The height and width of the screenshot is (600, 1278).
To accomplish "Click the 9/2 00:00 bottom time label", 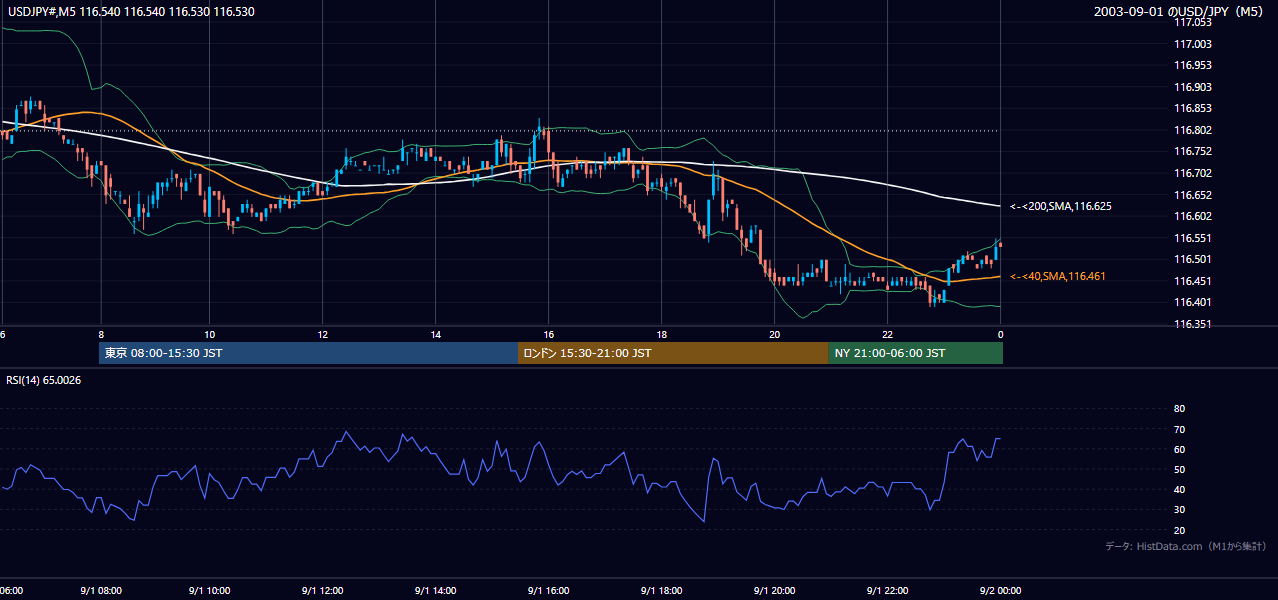I will click(1000, 591).
